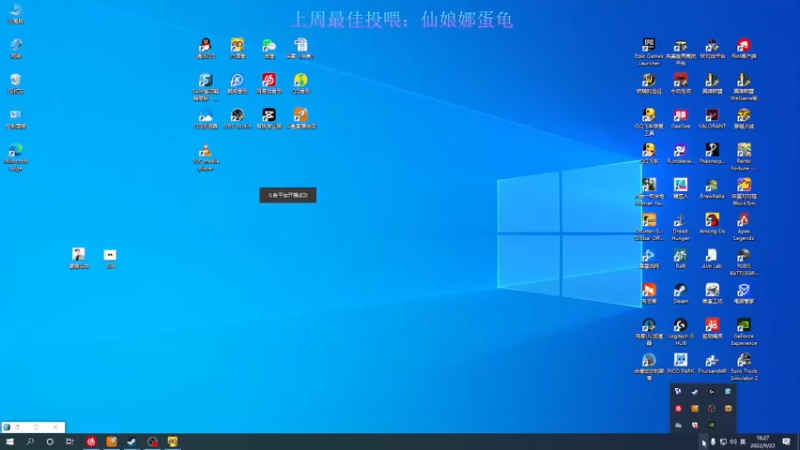Open Task View on taskbar
The image size is (800, 450).
point(69,442)
